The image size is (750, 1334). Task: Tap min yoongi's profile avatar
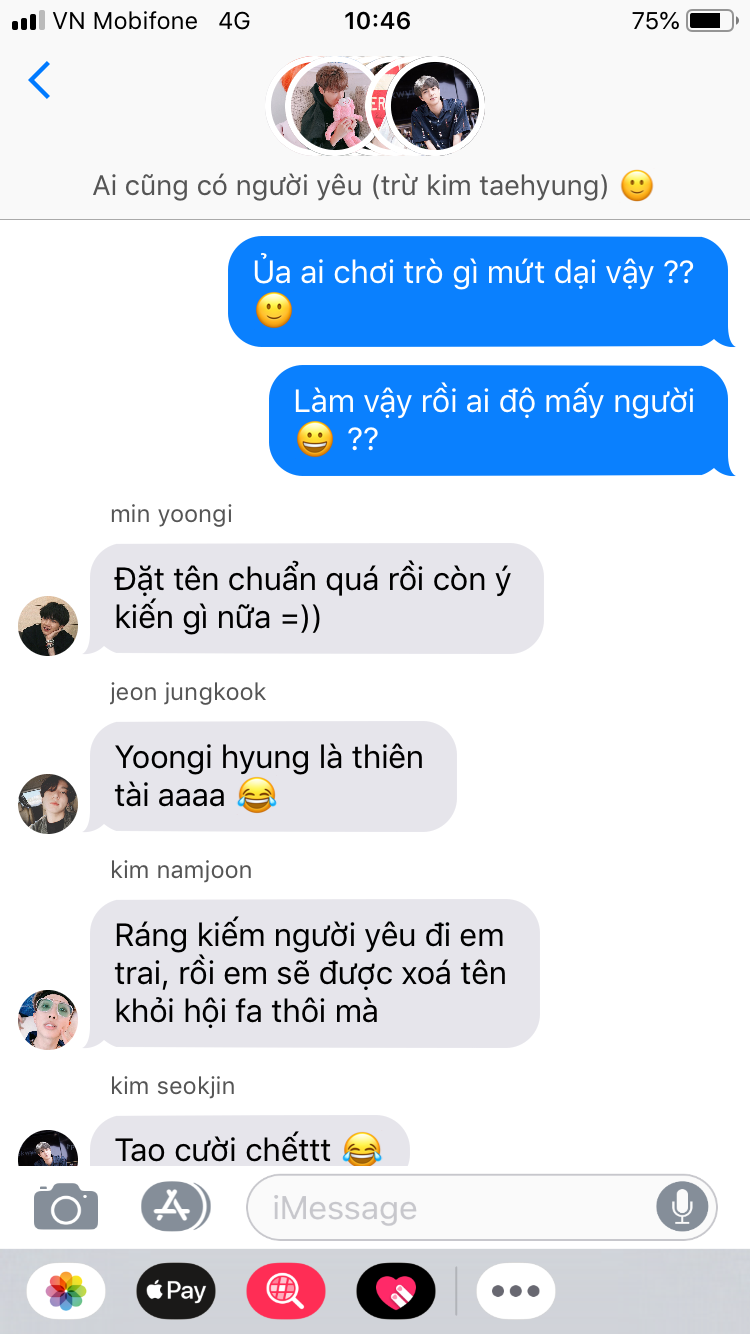coord(48,626)
